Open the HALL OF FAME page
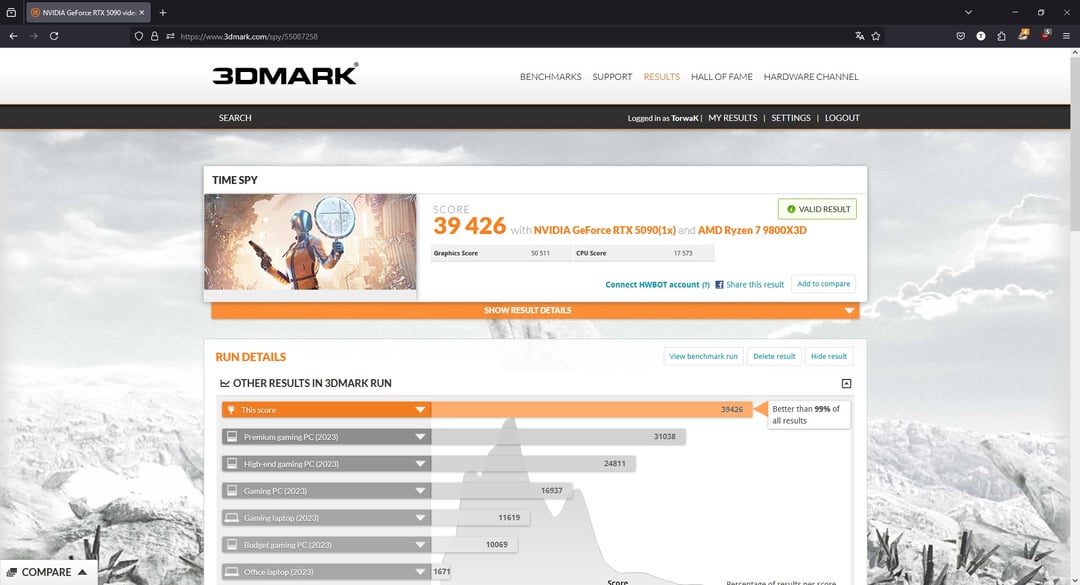 (722, 76)
